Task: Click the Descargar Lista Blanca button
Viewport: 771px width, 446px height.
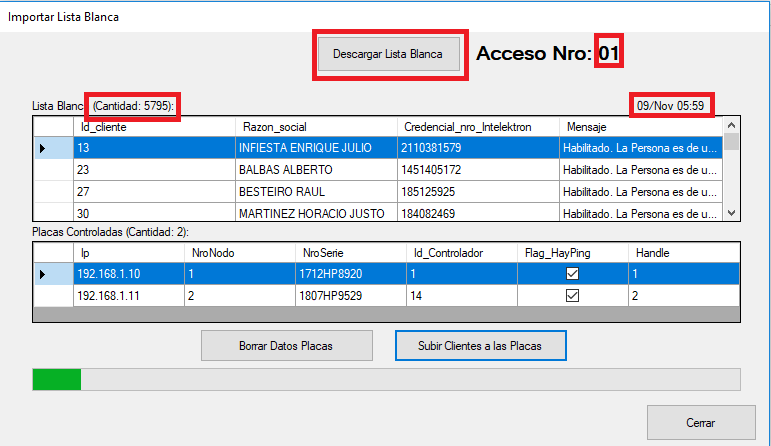Action: click(388, 54)
